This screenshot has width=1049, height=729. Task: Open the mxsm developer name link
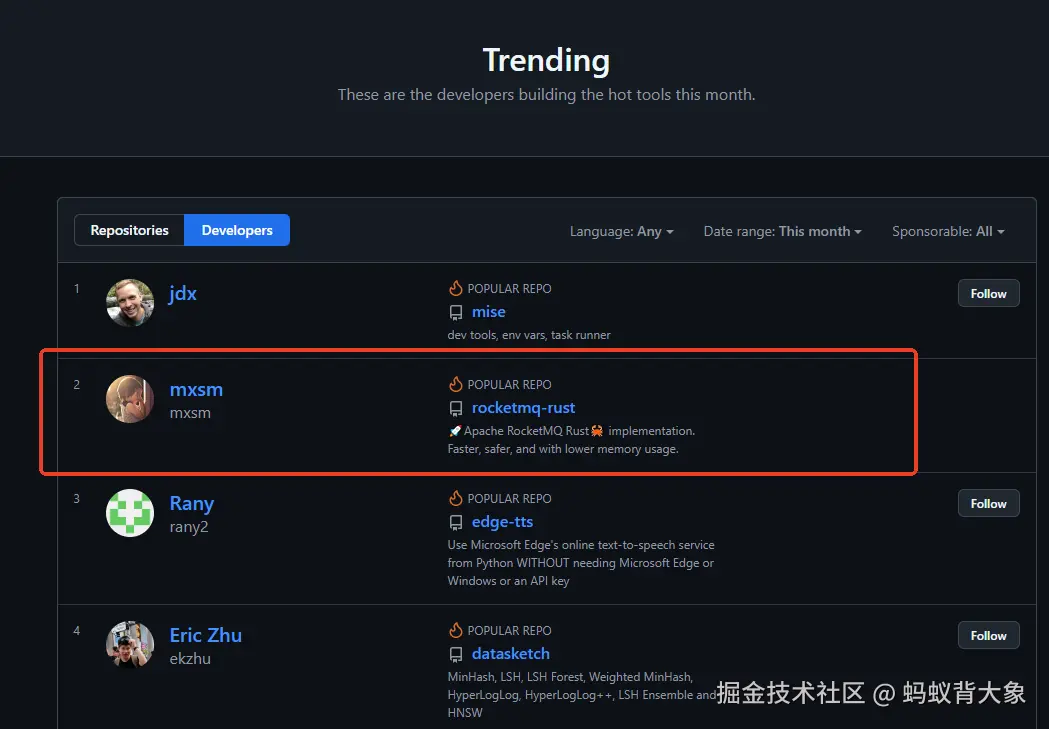tap(196, 389)
